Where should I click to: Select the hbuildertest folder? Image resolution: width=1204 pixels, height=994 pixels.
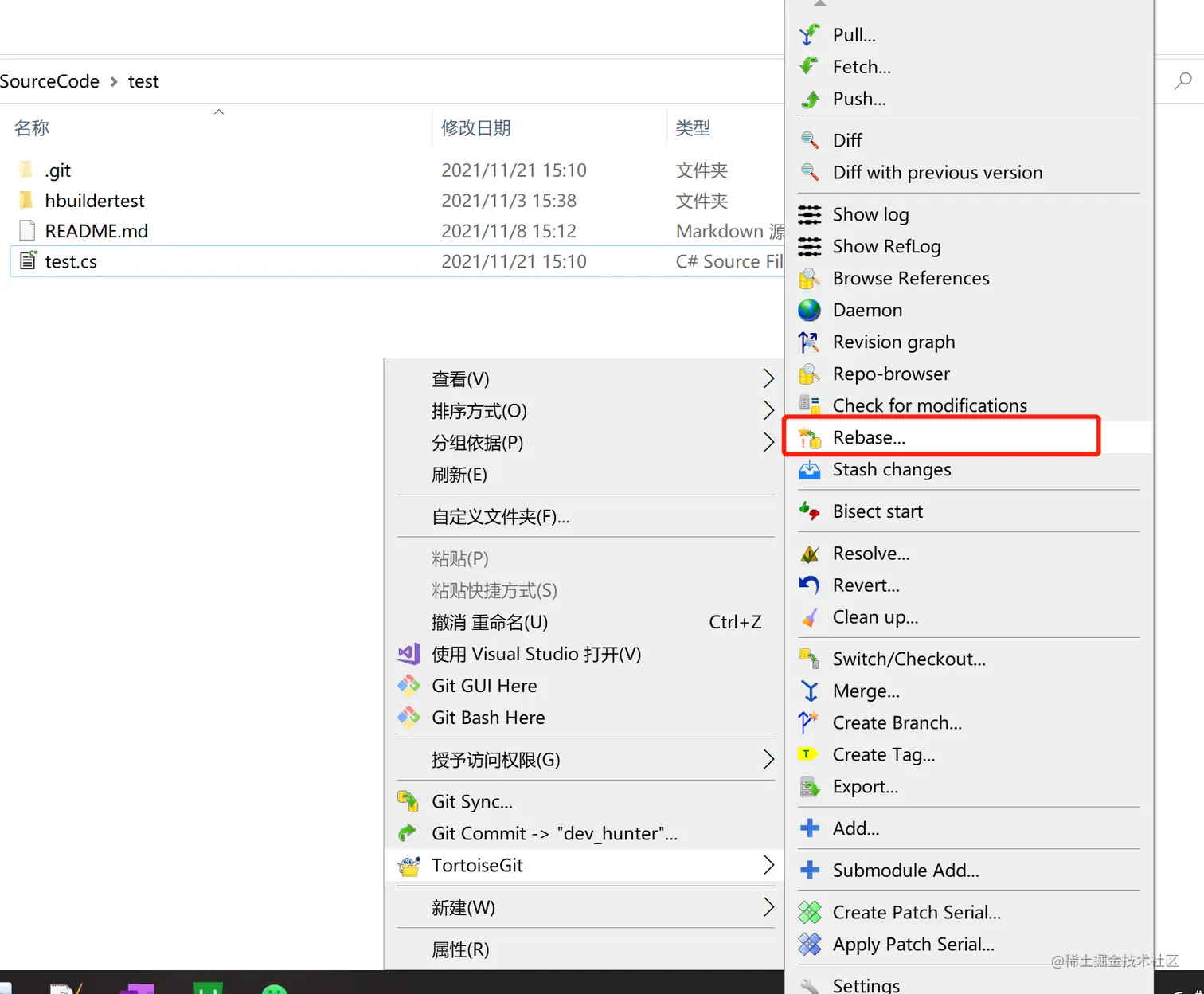coord(95,201)
